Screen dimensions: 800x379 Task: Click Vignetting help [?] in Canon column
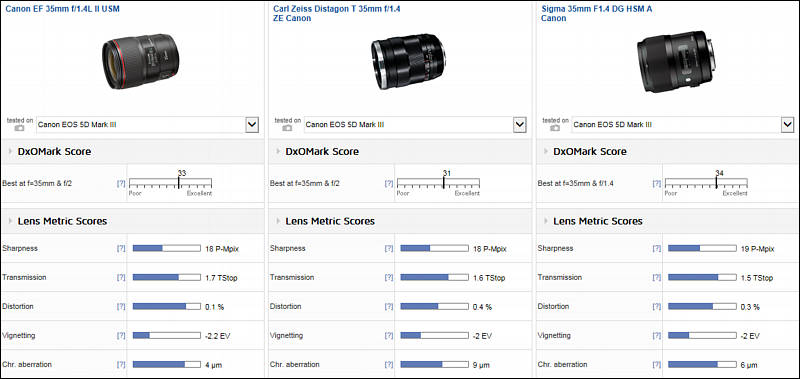click(x=121, y=336)
